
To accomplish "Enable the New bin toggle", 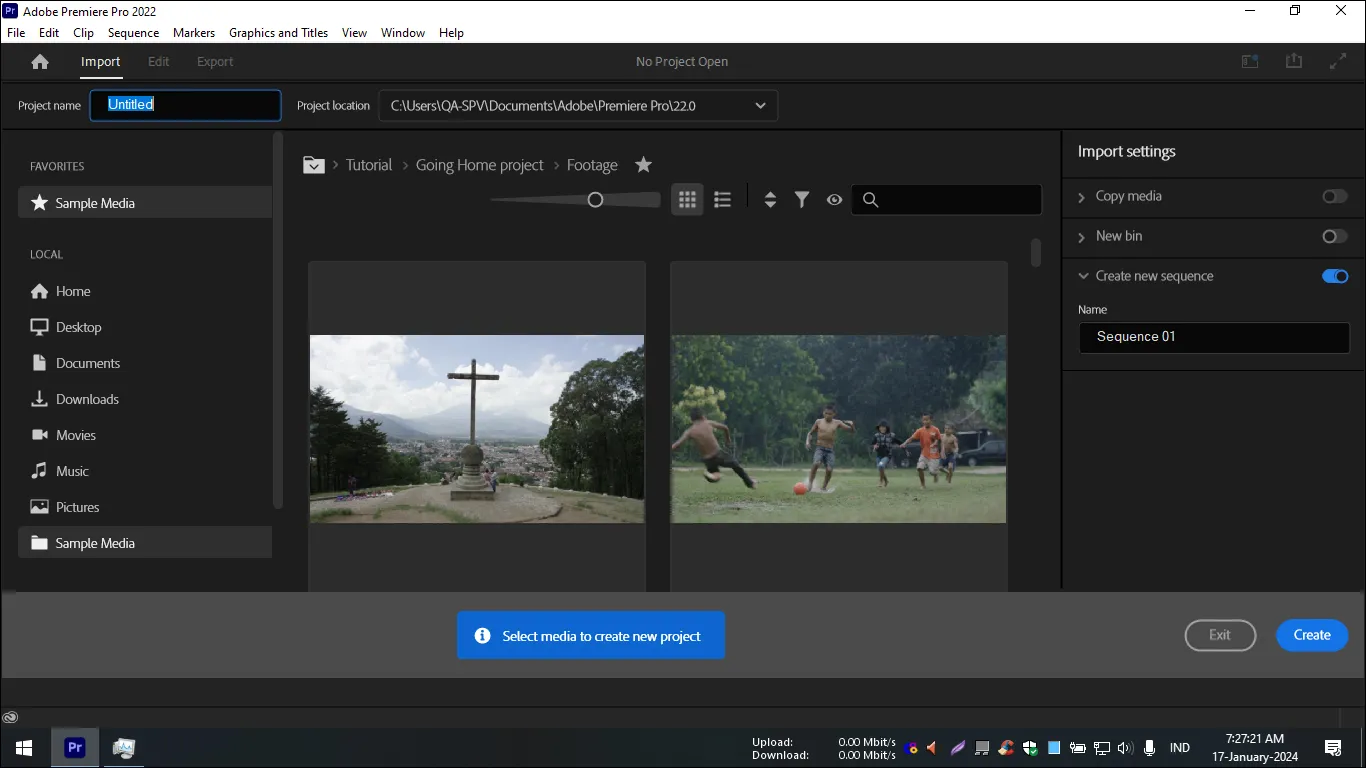I will point(1334,236).
